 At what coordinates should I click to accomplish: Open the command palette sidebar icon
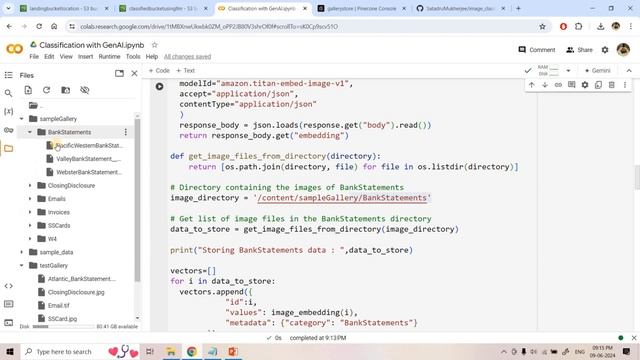pyautogui.click(x=9, y=304)
